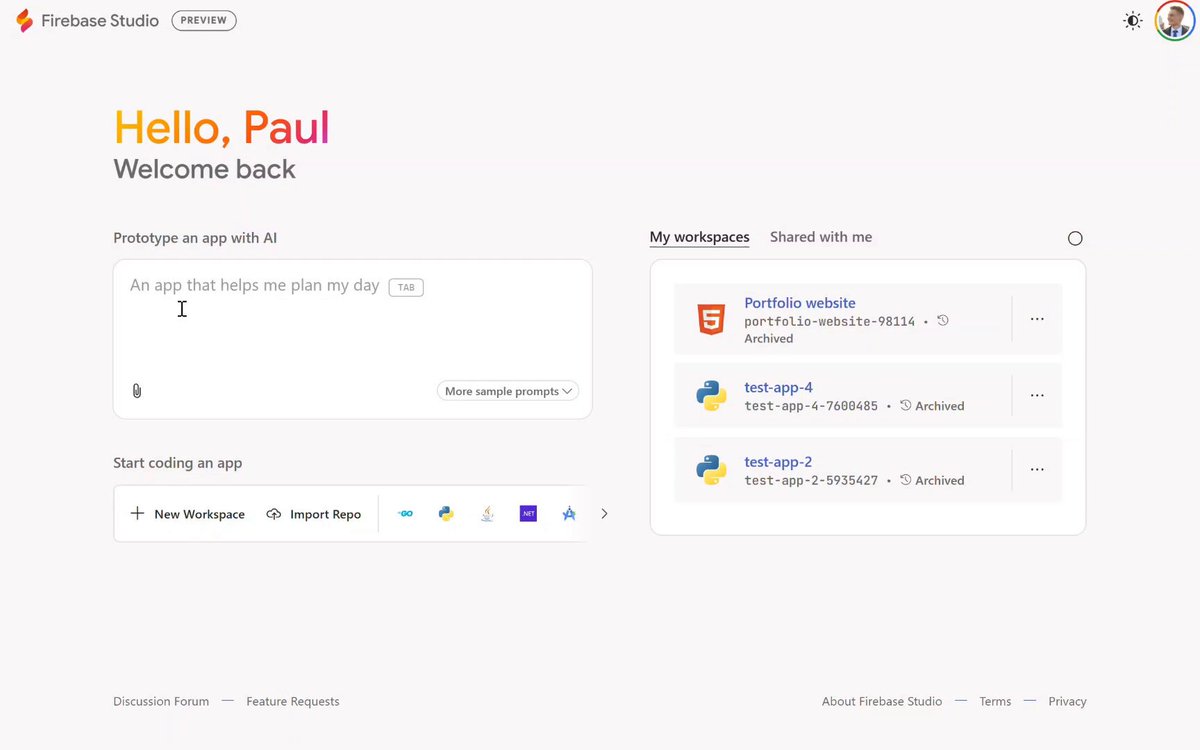Click the New Workspace plus icon

138,514
